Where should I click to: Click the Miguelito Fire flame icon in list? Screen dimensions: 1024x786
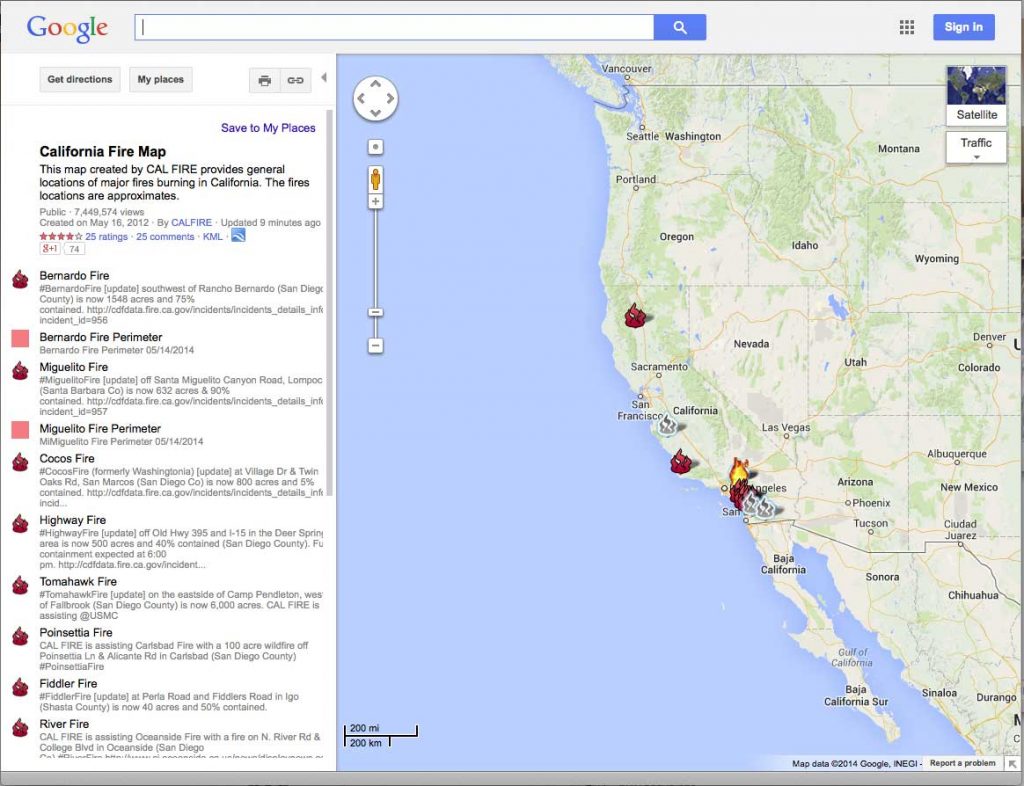pyautogui.click(x=20, y=371)
